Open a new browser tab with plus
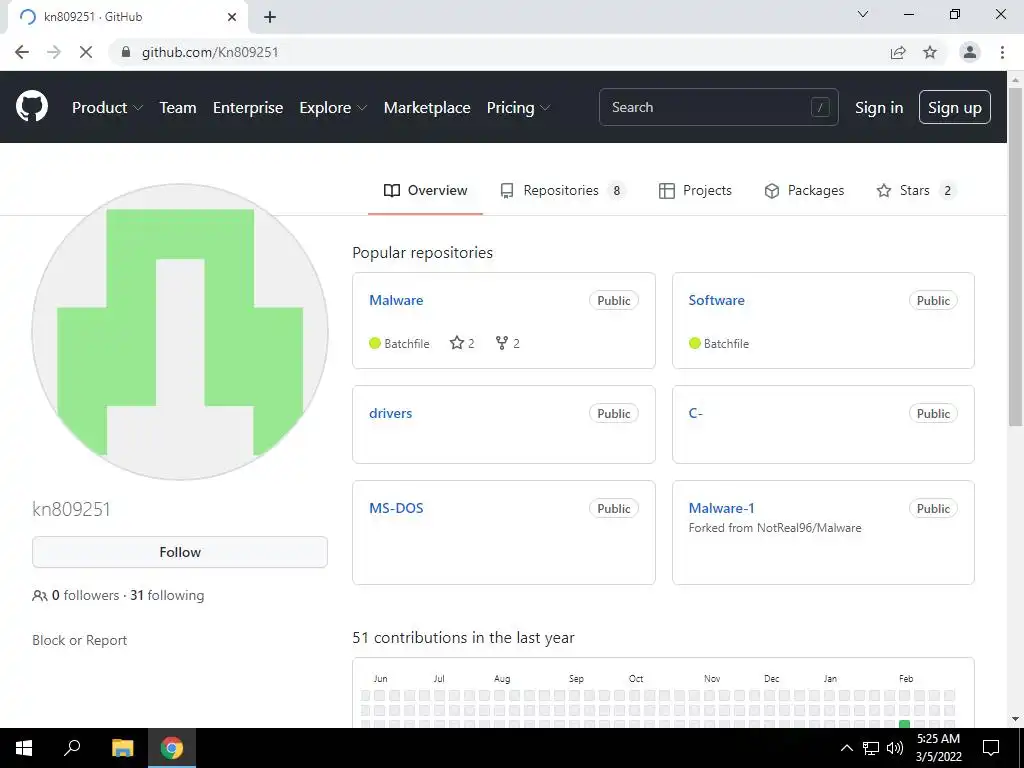The image size is (1024, 768). pos(270,17)
